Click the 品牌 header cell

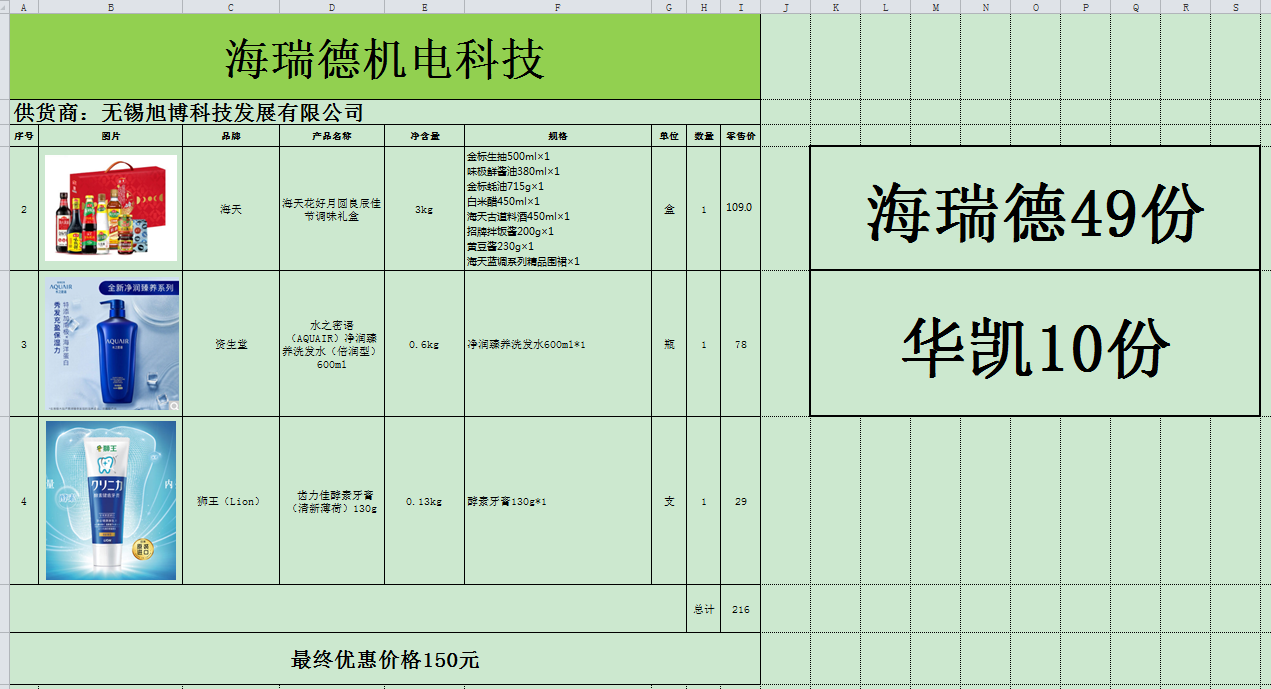click(231, 136)
